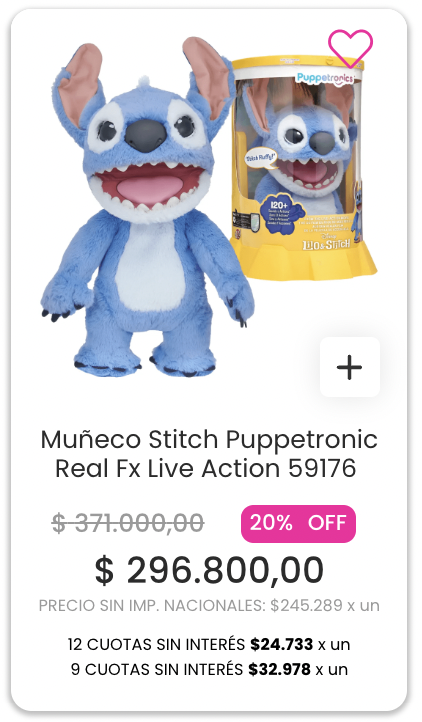Click the blue 120+ badge on packaging
The height and width of the screenshot is (722, 422).
[282, 214]
